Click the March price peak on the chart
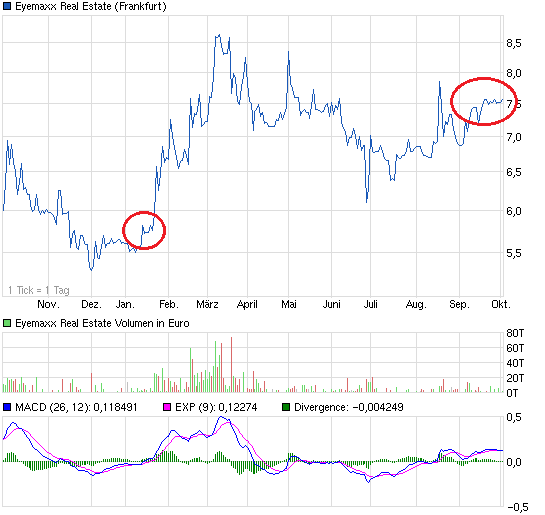545x515 pixels. (219, 35)
